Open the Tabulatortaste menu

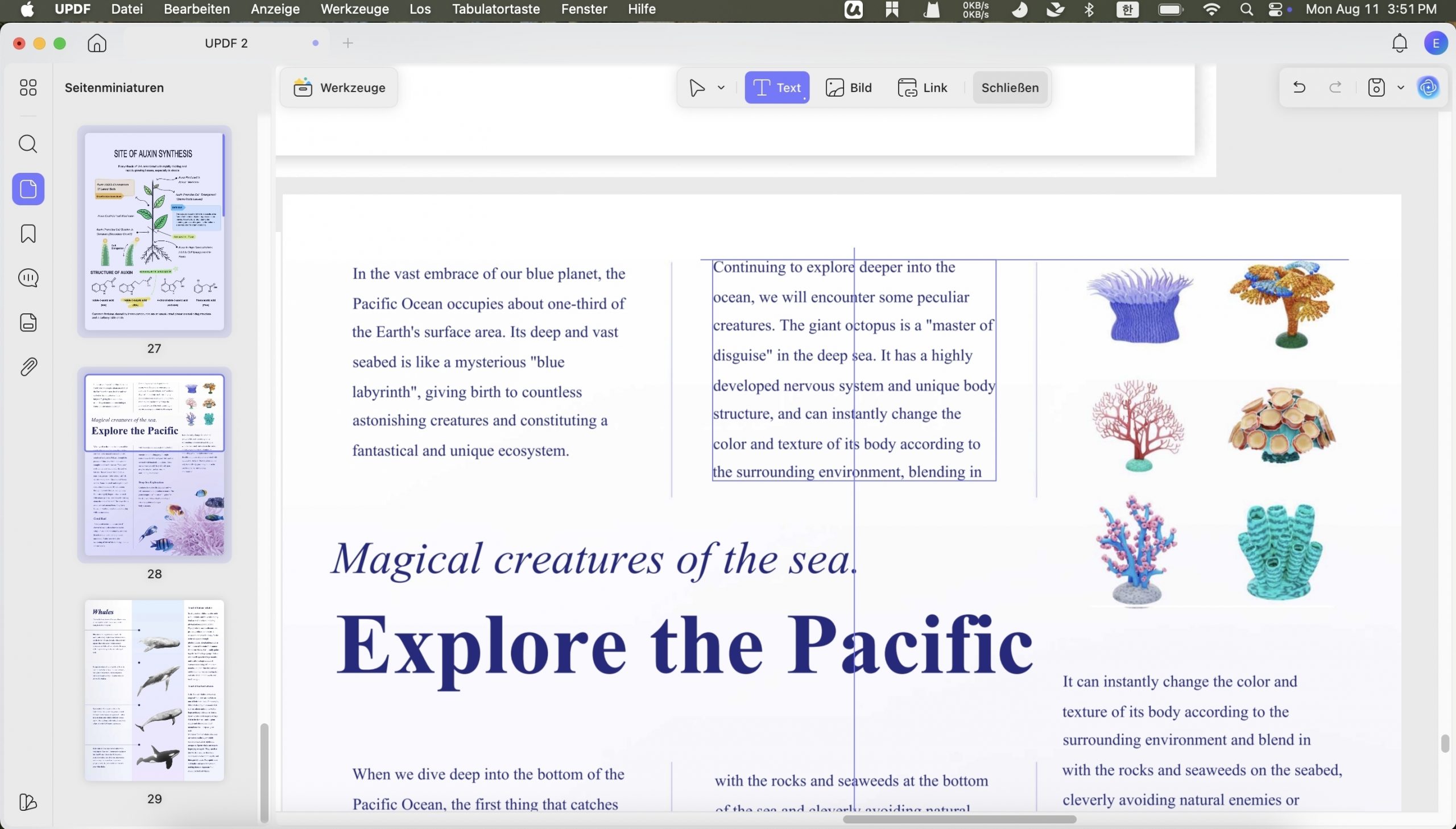pos(496,9)
